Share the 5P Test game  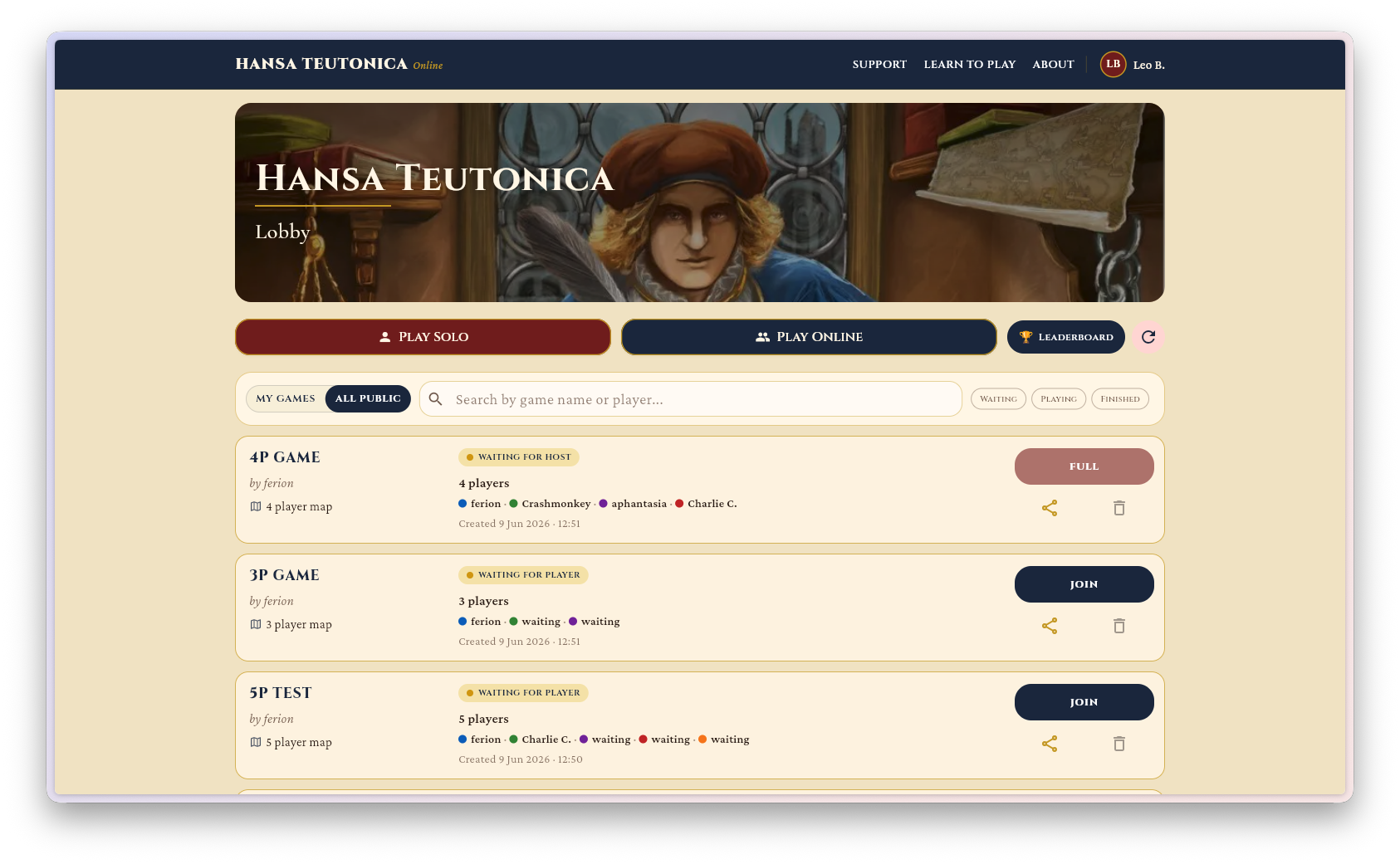pyautogui.click(x=1050, y=744)
